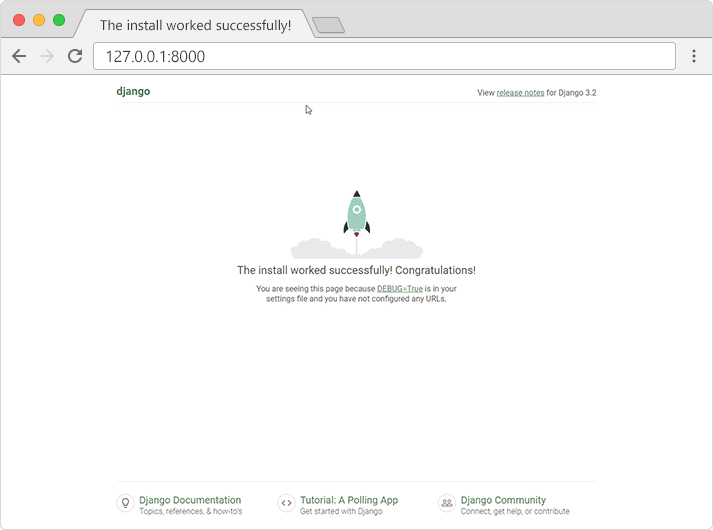Open the browser three-dot menu
Viewport: 713px width, 530px height.
(693, 56)
